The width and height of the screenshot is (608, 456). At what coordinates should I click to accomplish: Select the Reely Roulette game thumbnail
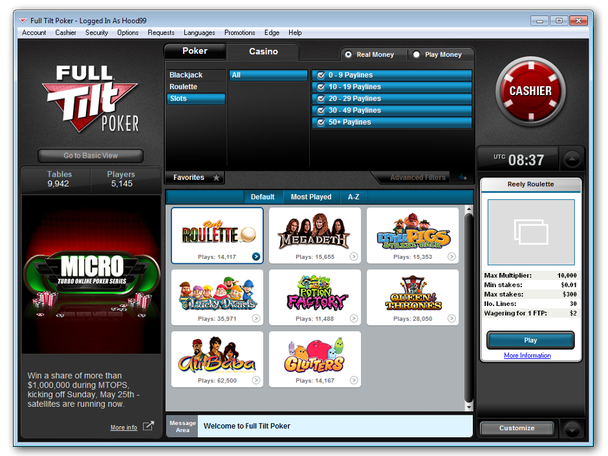click(x=217, y=235)
